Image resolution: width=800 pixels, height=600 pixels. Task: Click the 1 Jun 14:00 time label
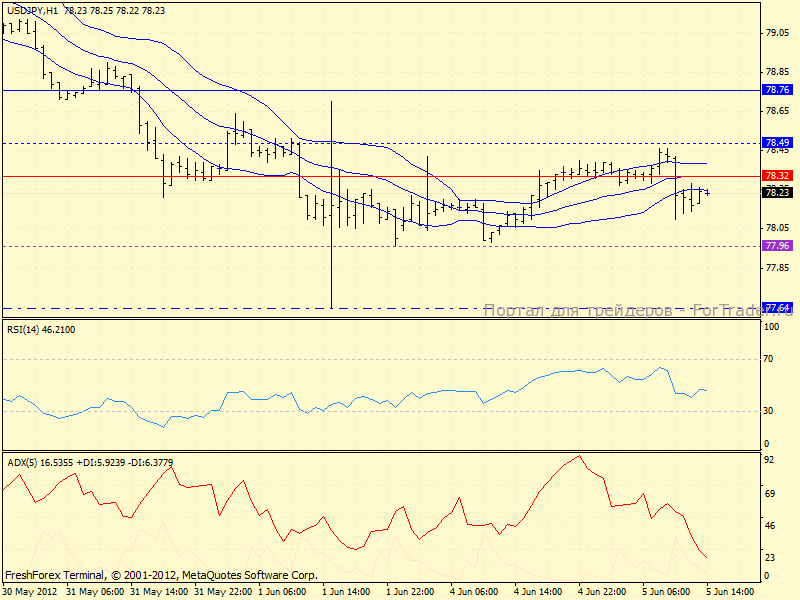pos(347,591)
